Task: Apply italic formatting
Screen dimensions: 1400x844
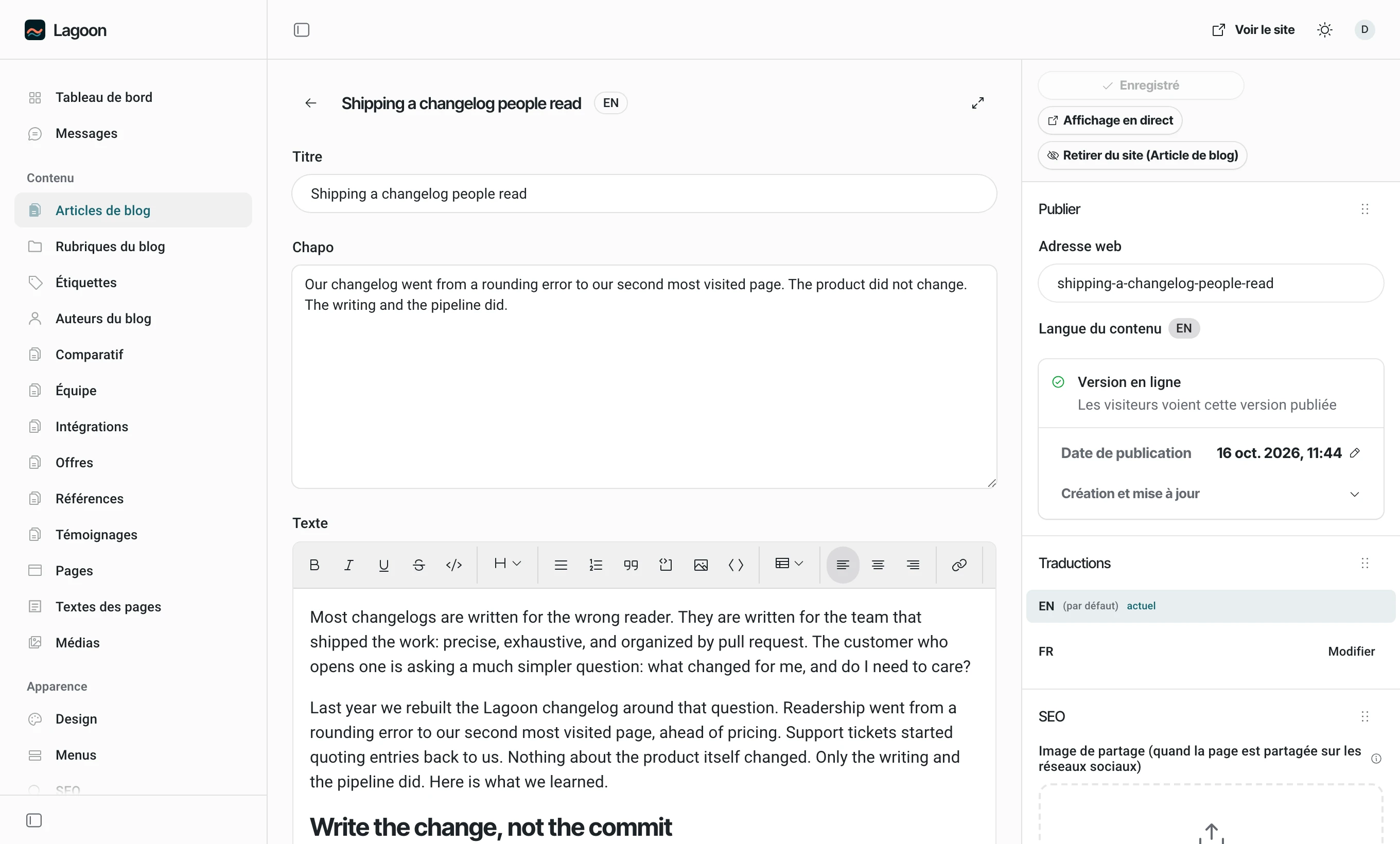Action: click(x=349, y=565)
